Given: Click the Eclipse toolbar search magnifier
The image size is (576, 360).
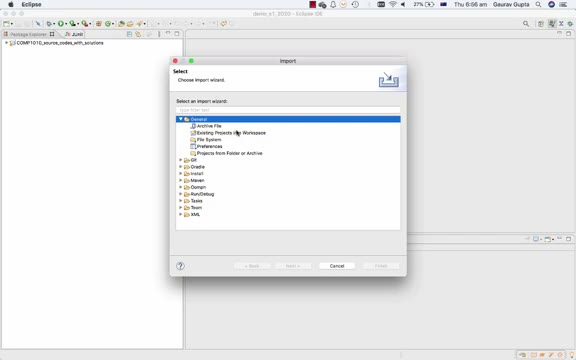Looking at the screenshot, I should [x=526, y=24].
